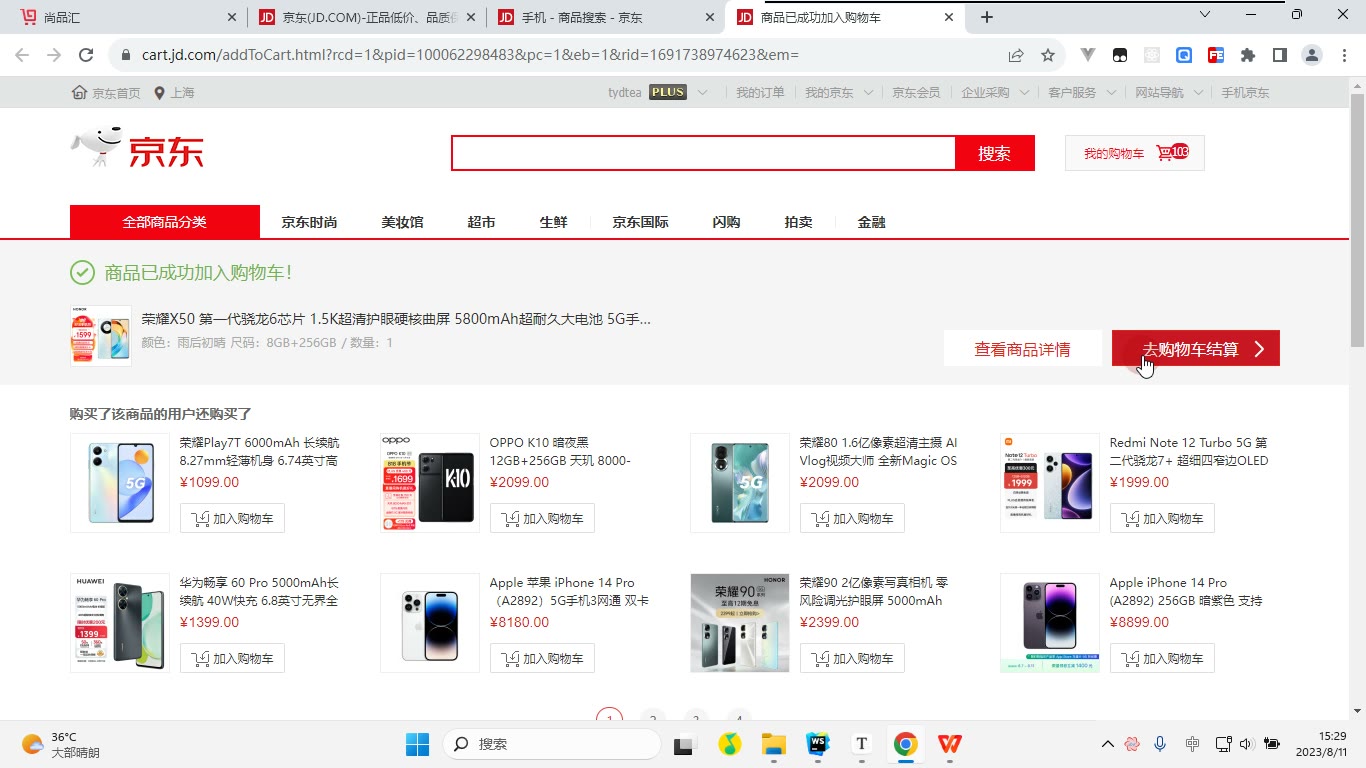This screenshot has width=1366, height=768.
Task: Expand the 客户服务 dropdown
Action: 1111,93
